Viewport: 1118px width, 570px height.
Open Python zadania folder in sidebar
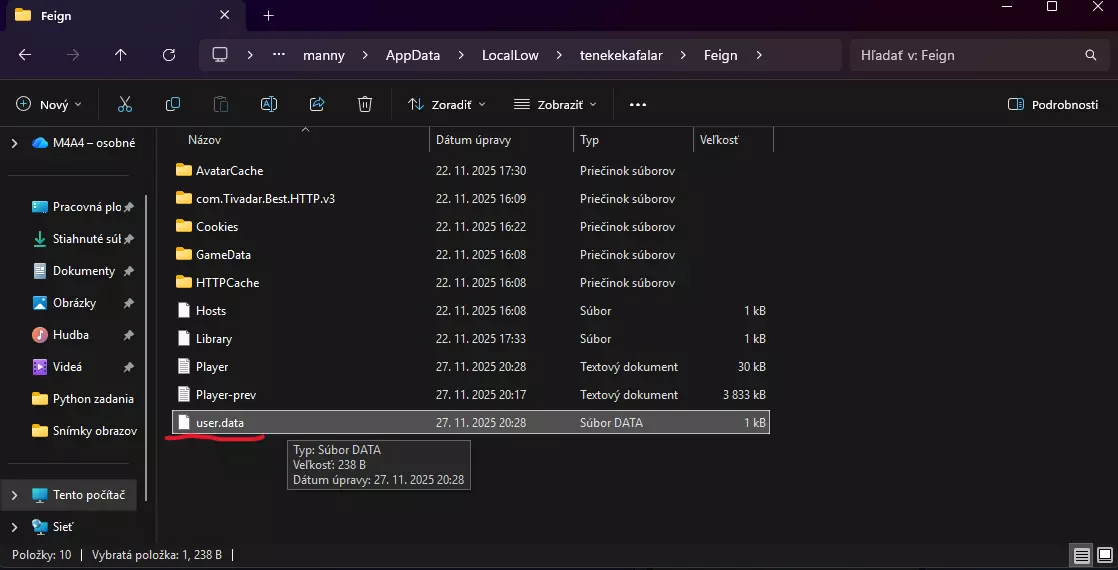click(x=83, y=399)
